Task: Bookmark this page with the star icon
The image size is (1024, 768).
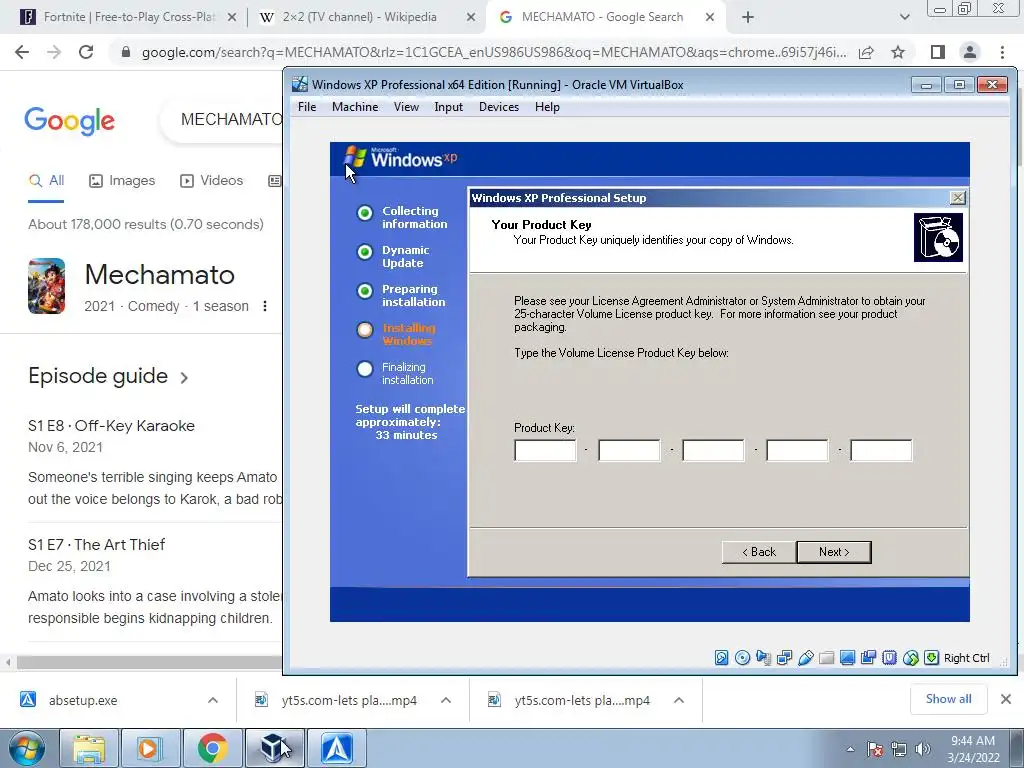Action: pyautogui.click(x=898, y=52)
